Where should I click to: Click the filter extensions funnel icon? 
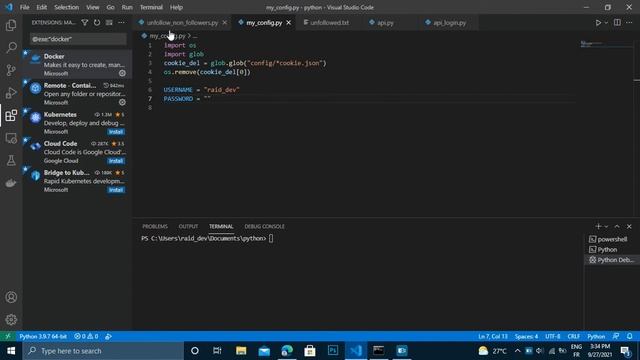(84, 22)
